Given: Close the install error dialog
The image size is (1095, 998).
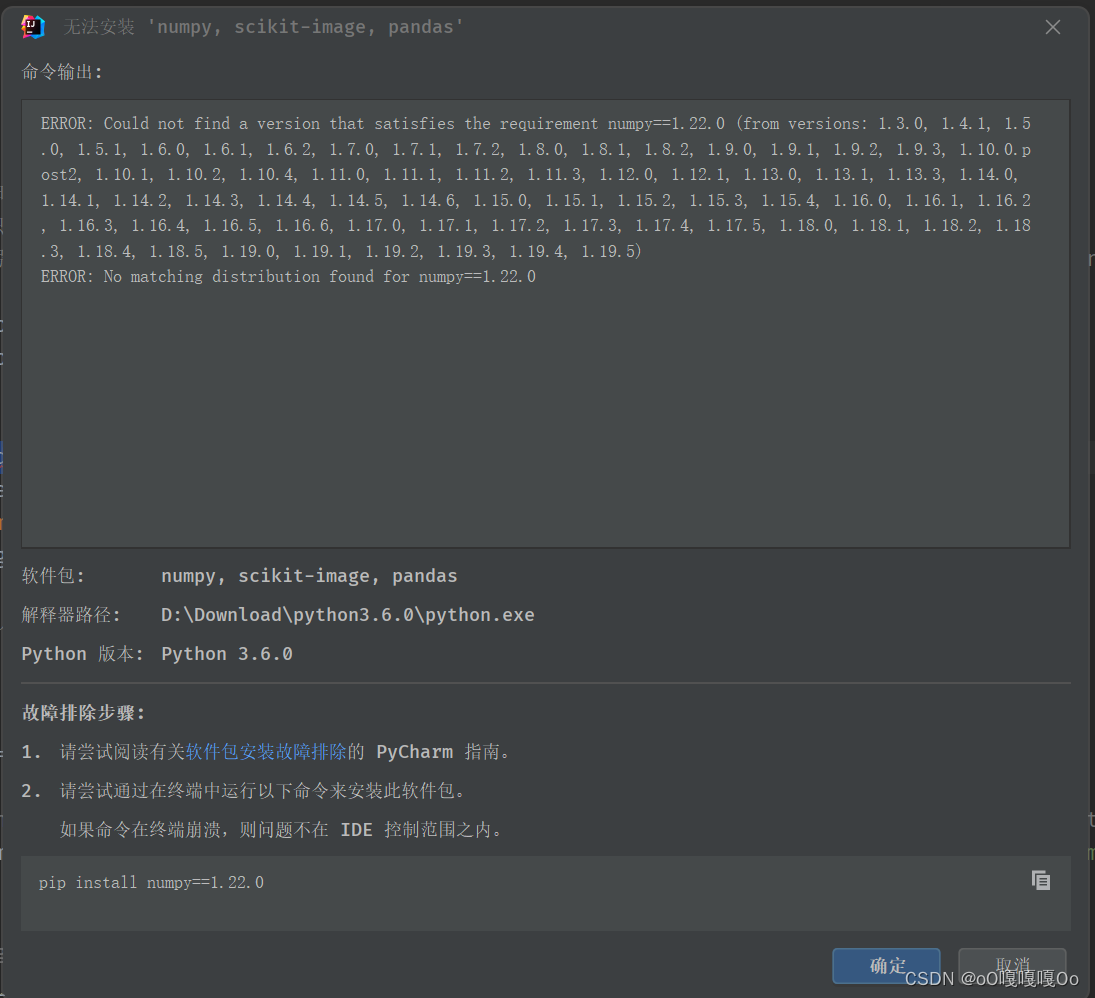Looking at the screenshot, I should 1052,27.
